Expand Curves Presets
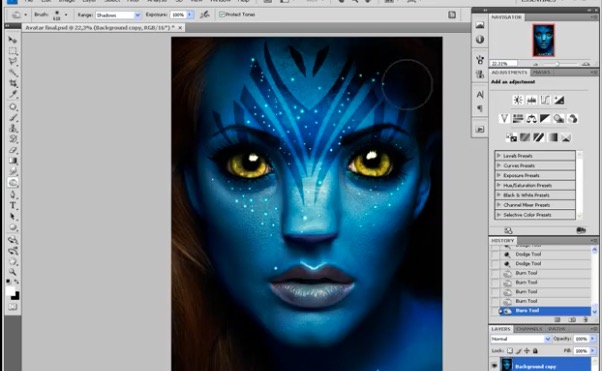 click(499, 166)
